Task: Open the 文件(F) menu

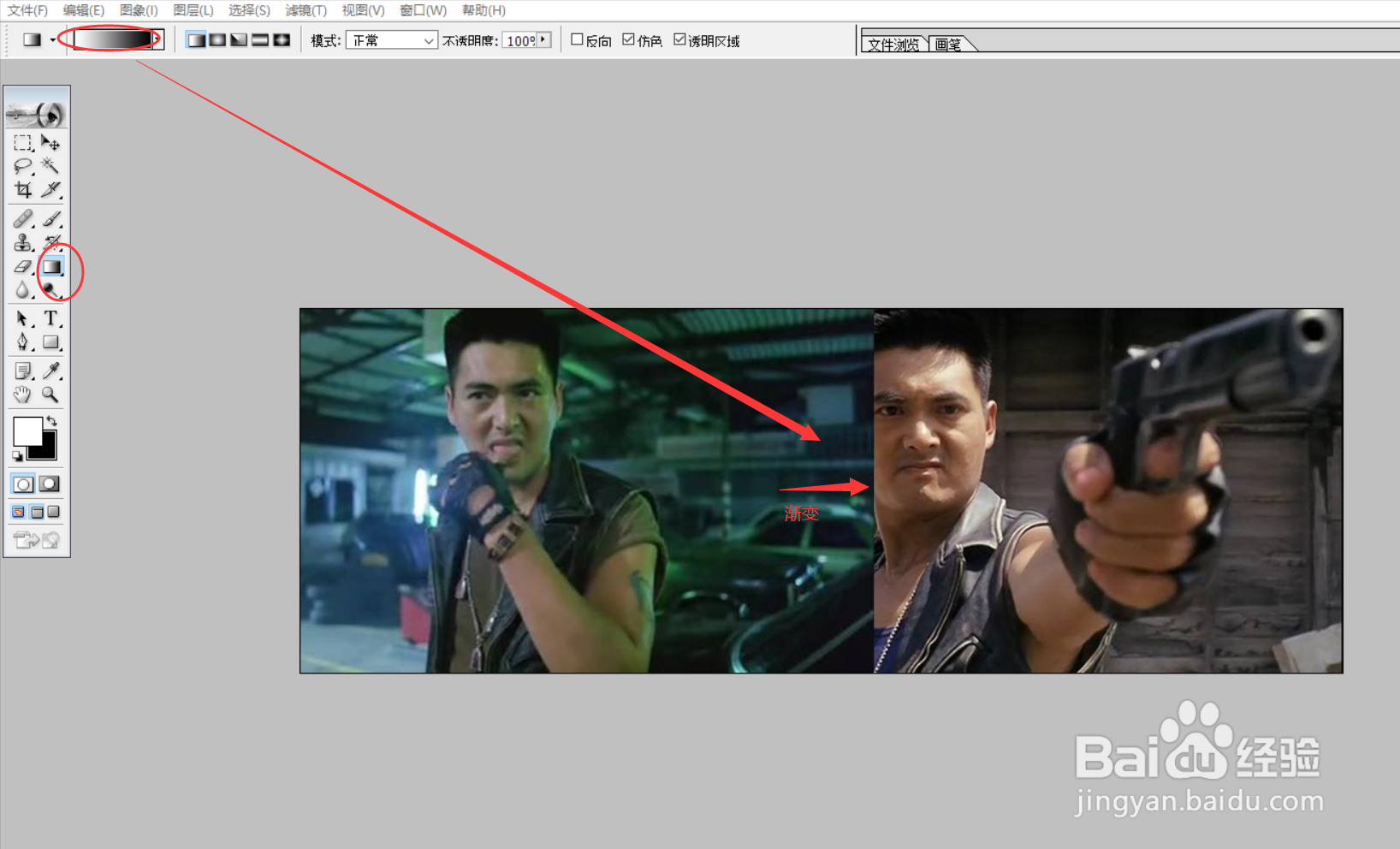Action: coord(27,10)
